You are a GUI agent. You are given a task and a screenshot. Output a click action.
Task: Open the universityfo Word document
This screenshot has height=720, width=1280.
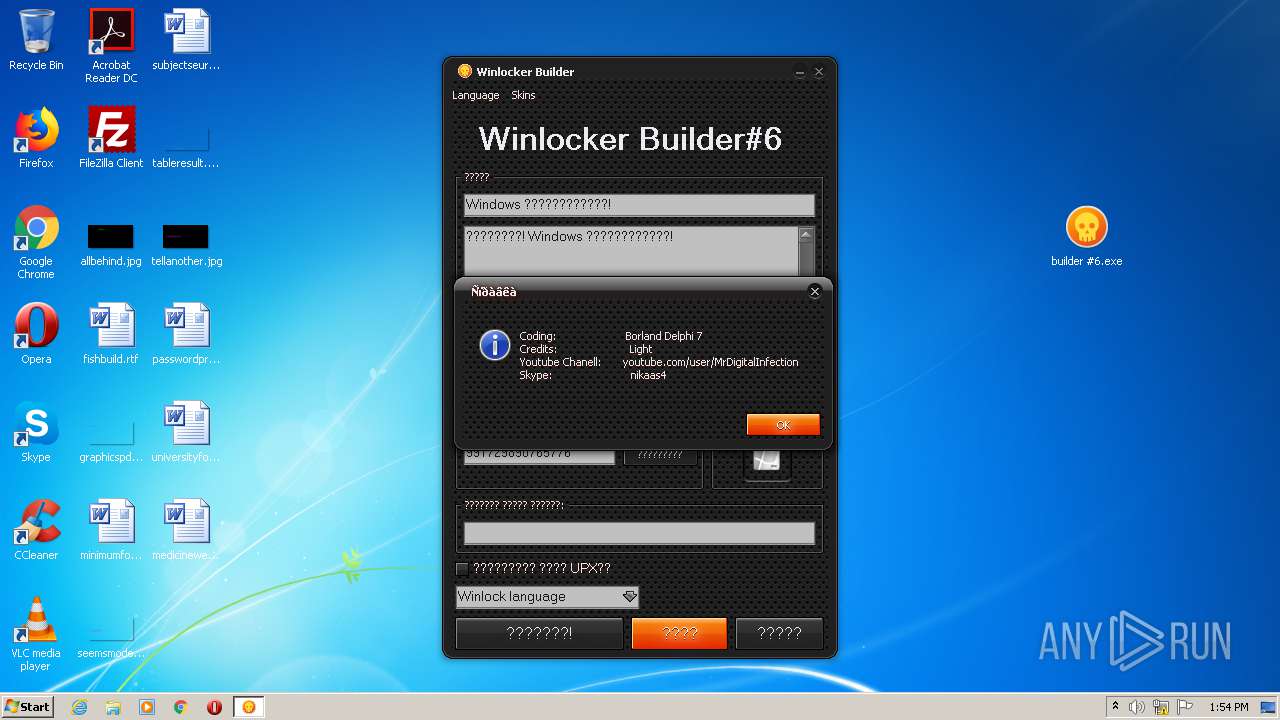[x=186, y=432]
